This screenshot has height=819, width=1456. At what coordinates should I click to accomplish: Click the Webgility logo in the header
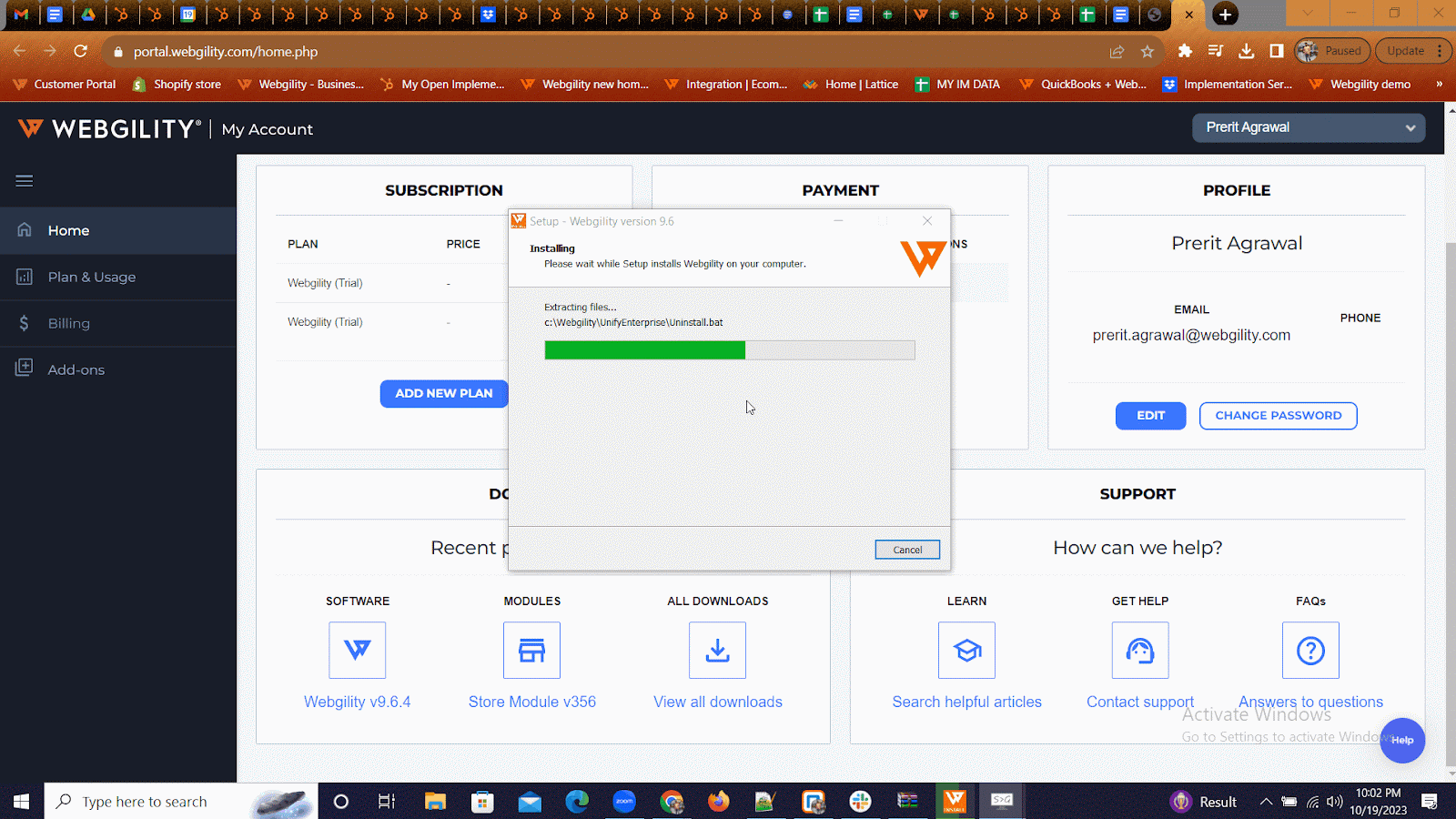[x=107, y=128]
